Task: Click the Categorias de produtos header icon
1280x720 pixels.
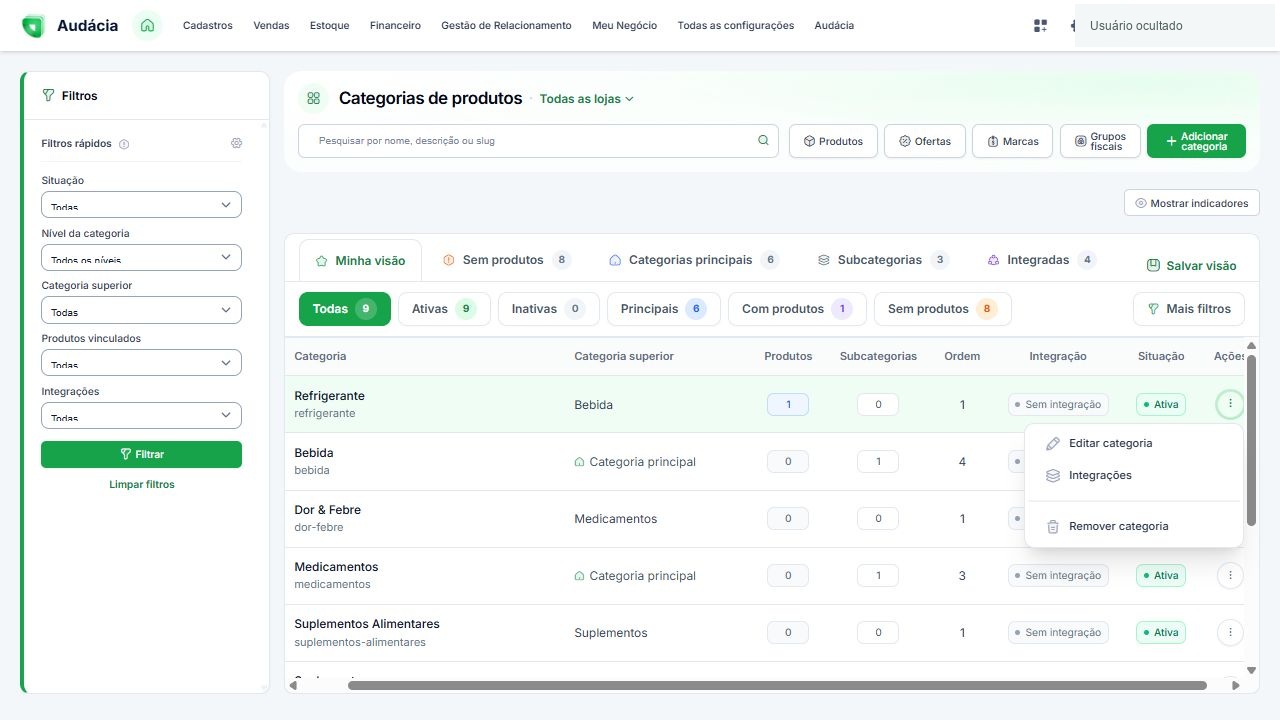Action: 313,98
